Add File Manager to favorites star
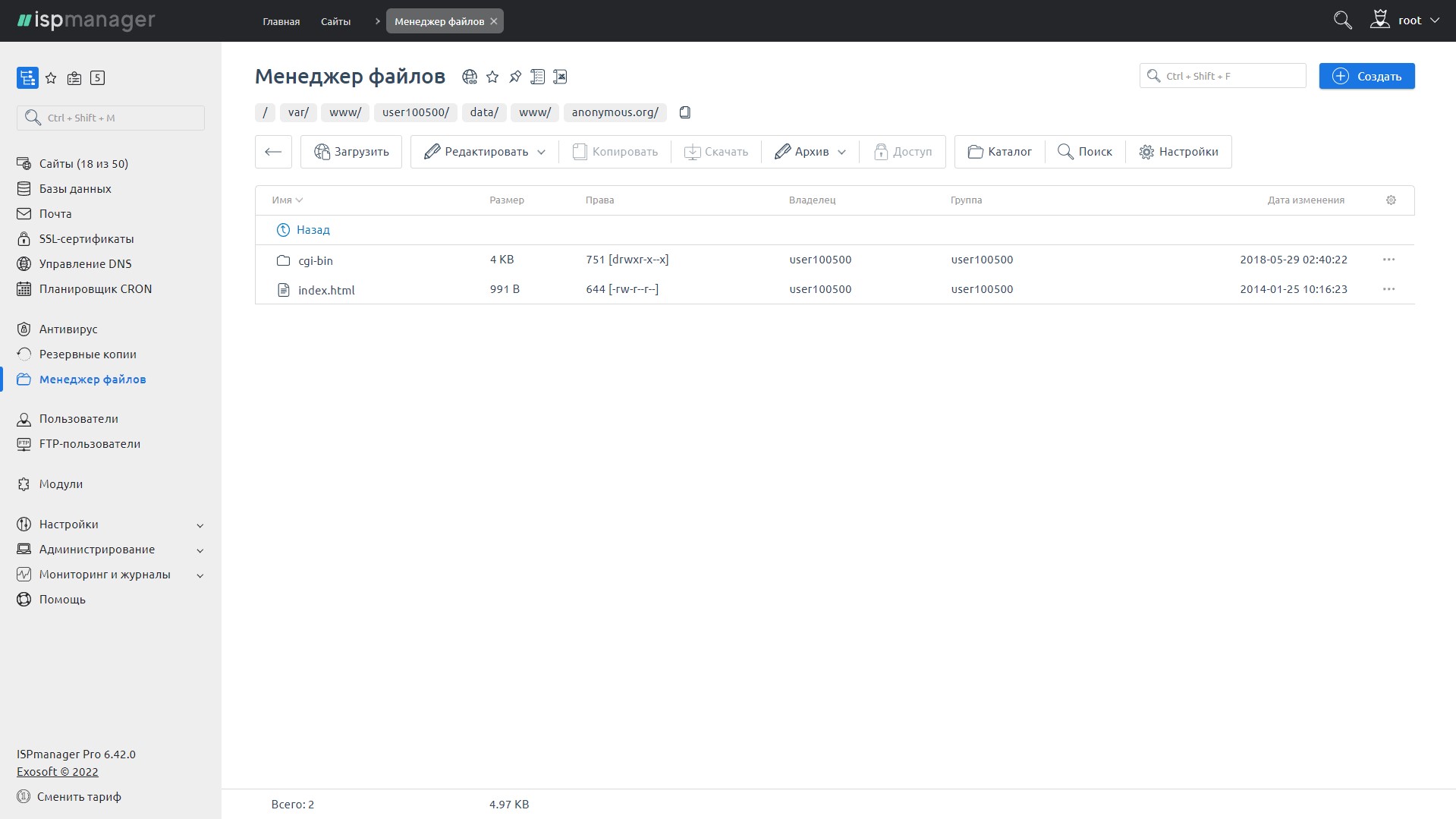Screen dimensions: 1456x819 (492, 77)
